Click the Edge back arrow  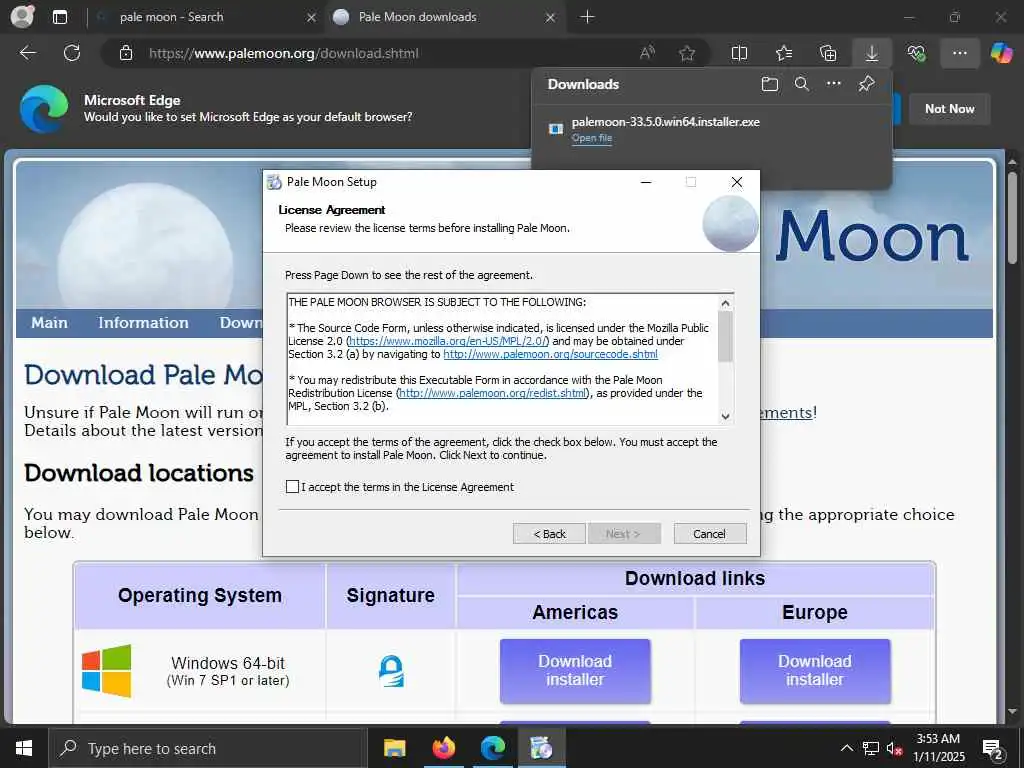(28, 53)
